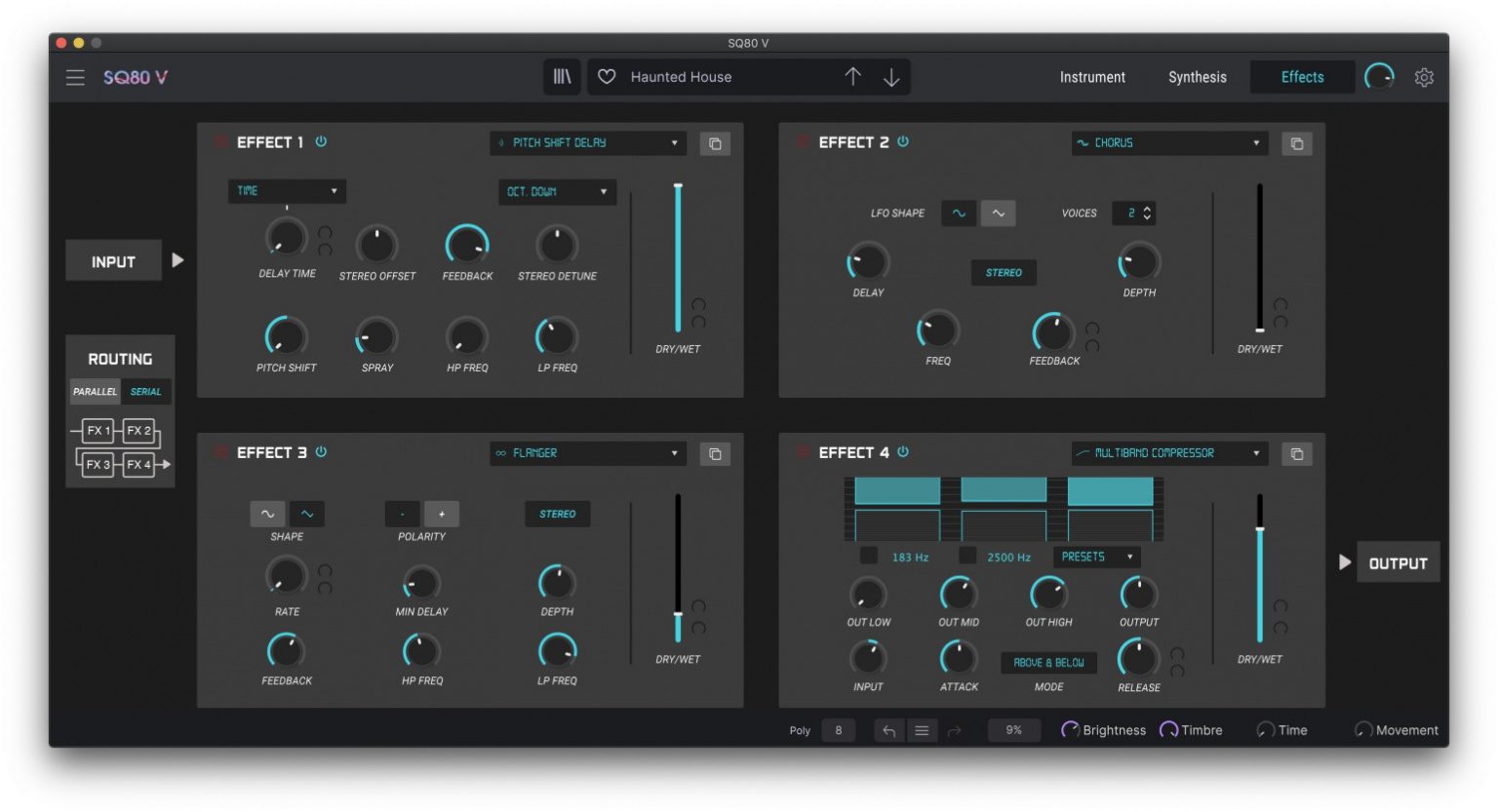Image resolution: width=1498 pixels, height=812 pixels.
Task: Enable the sine LFO shape in Effect 3
Action: (x=267, y=513)
